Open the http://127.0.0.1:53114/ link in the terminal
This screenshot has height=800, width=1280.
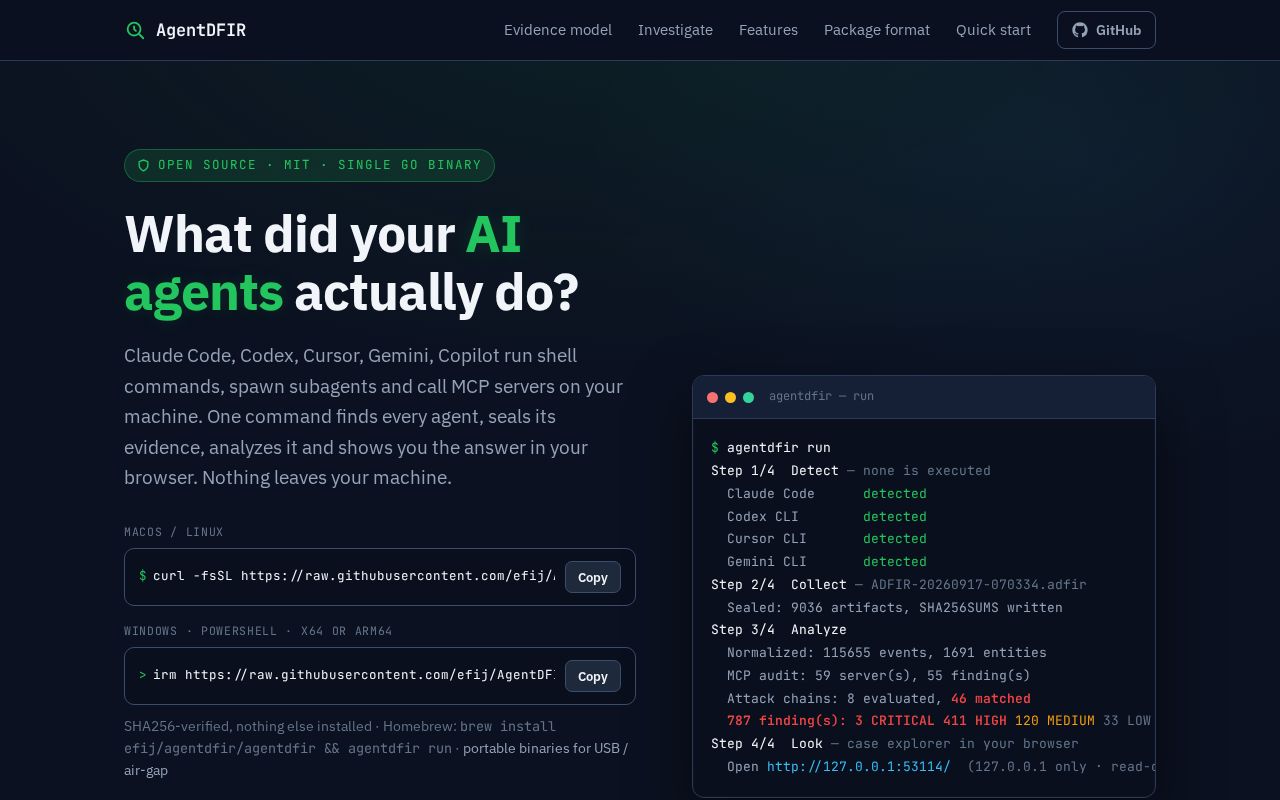[x=858, y=766]
